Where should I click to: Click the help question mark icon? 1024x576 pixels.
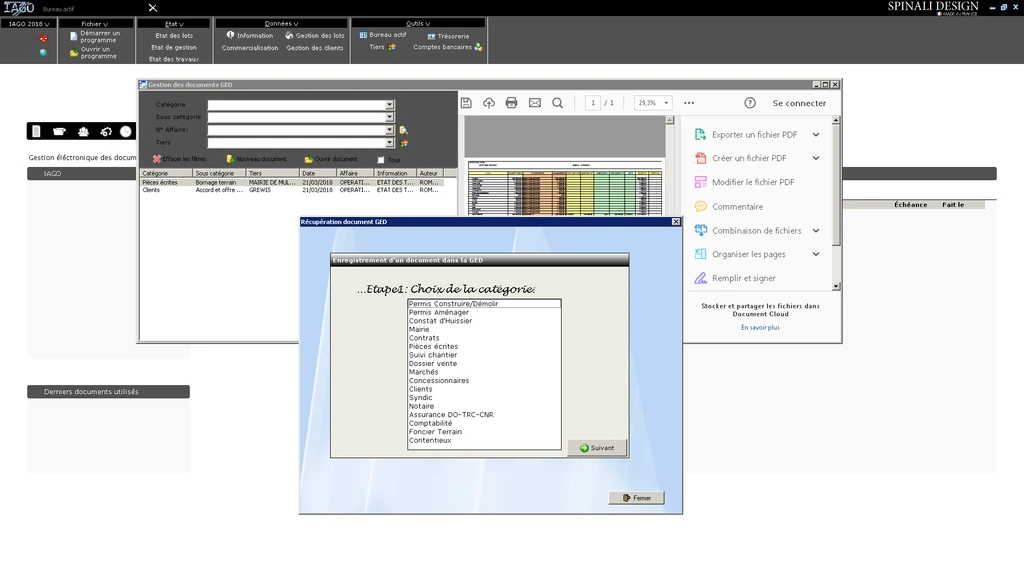click(750, 103)
